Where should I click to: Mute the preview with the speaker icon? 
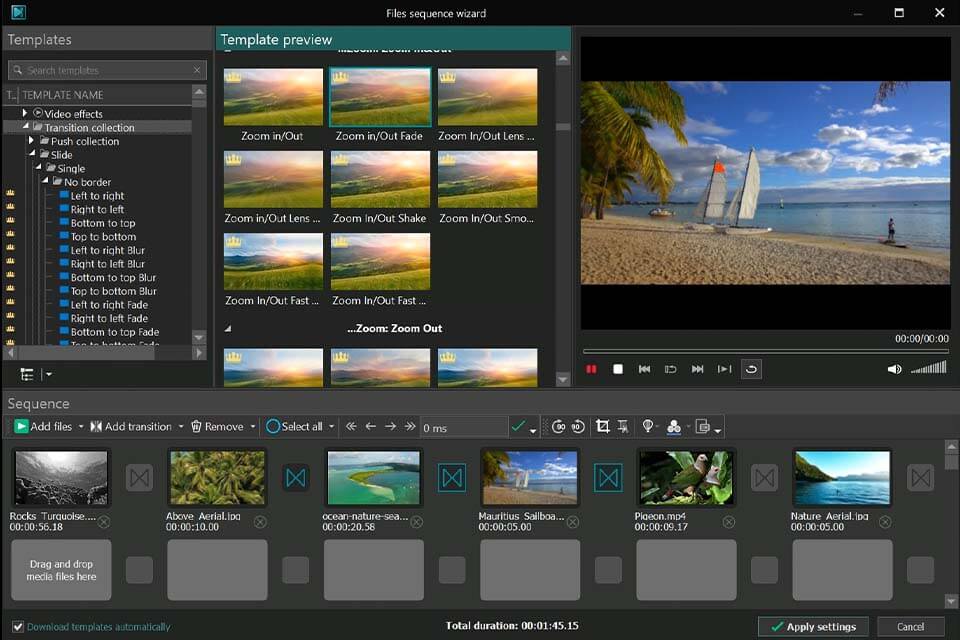[x=894, y=369]
